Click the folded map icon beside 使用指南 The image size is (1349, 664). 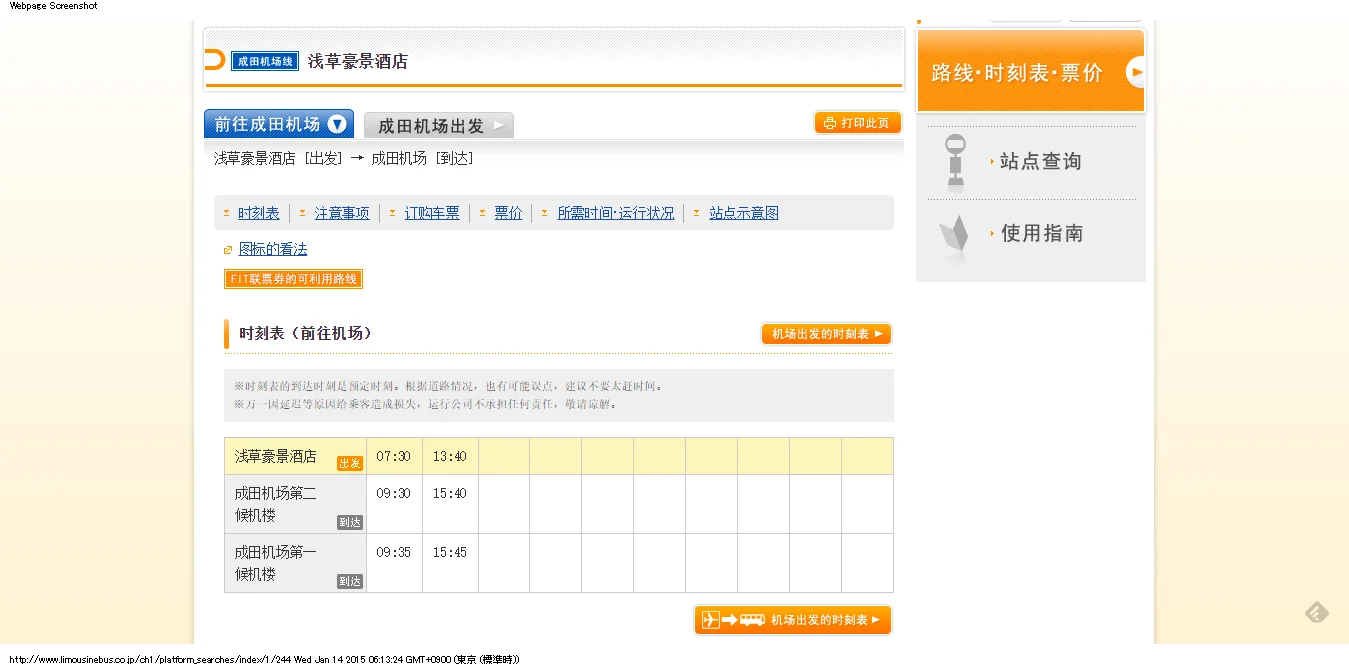point(954,234)
